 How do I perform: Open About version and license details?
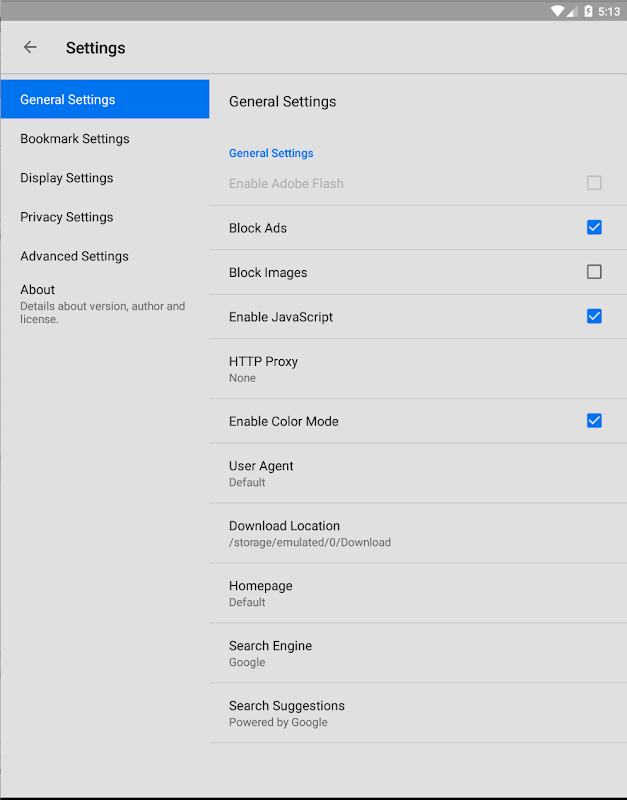click(x=104, y=303)
